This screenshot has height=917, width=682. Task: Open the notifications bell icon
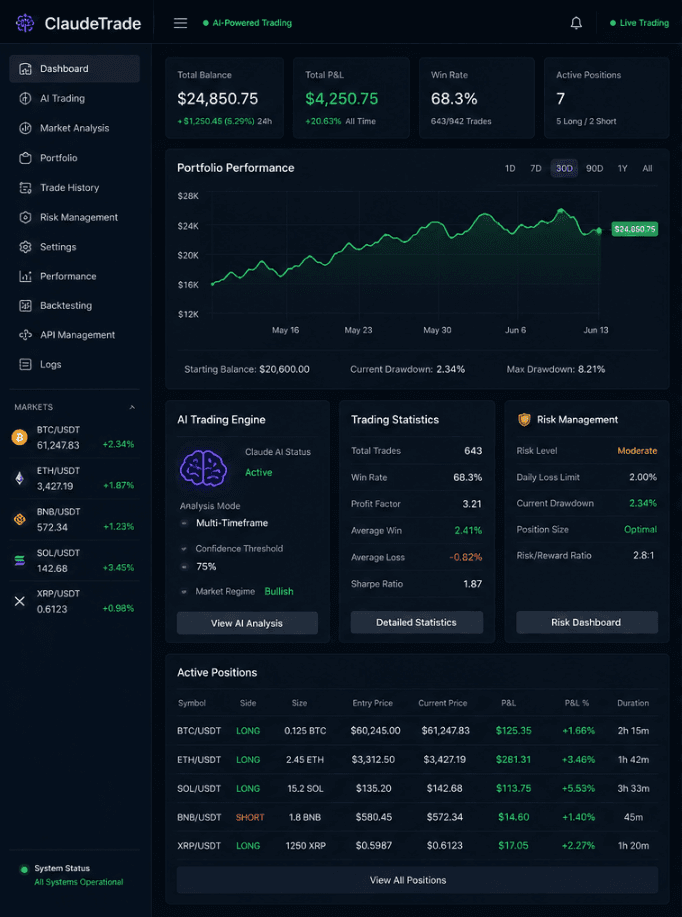tap(576, 23)
